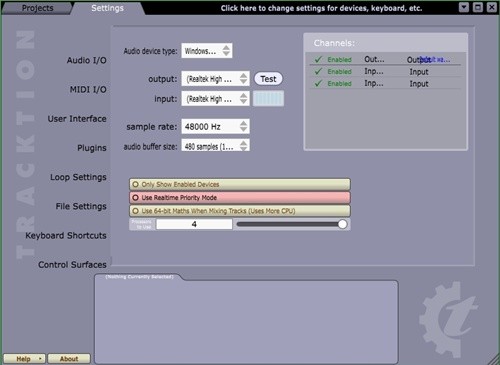Select the Settings tab
The height and width of the screenshot is (365, 500).
107,8
